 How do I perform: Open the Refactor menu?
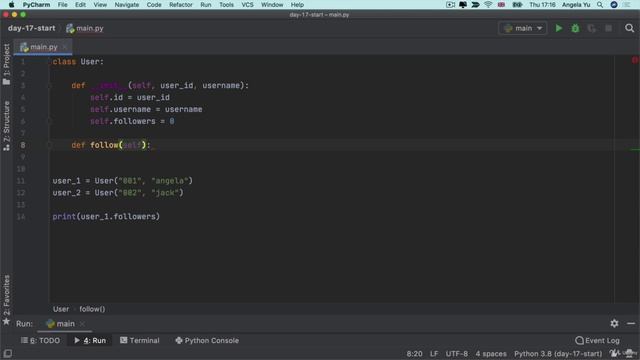click(181, 4)
